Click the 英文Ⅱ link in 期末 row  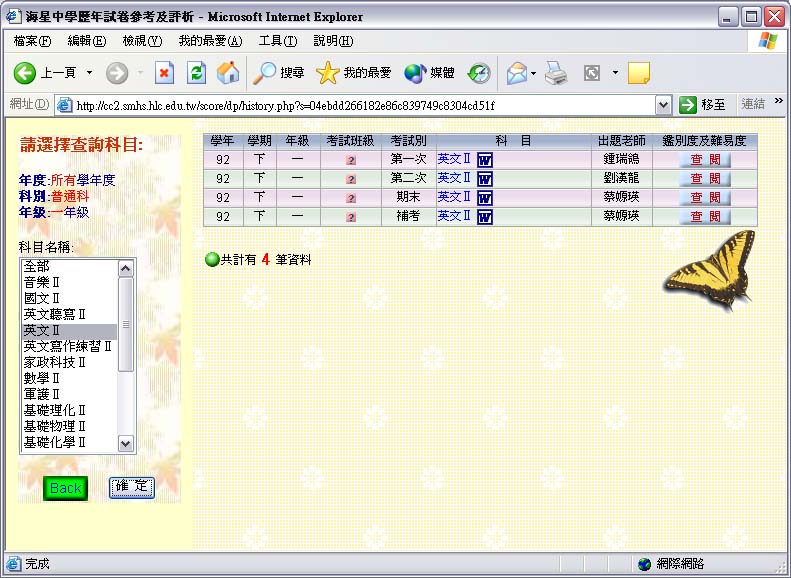pyautogui.click(x=454, y=197)
